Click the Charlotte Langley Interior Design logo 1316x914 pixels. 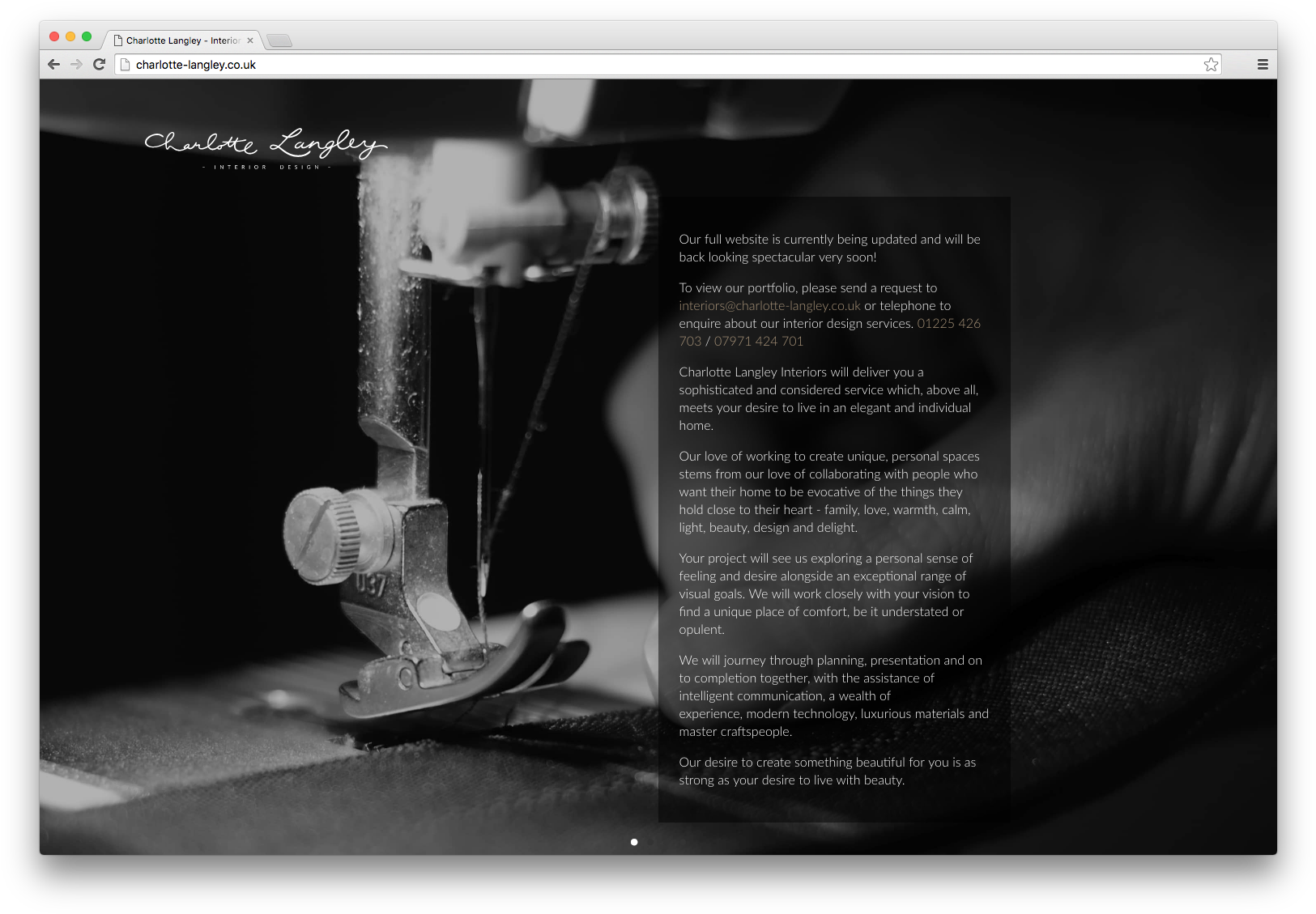pos(266,148)
